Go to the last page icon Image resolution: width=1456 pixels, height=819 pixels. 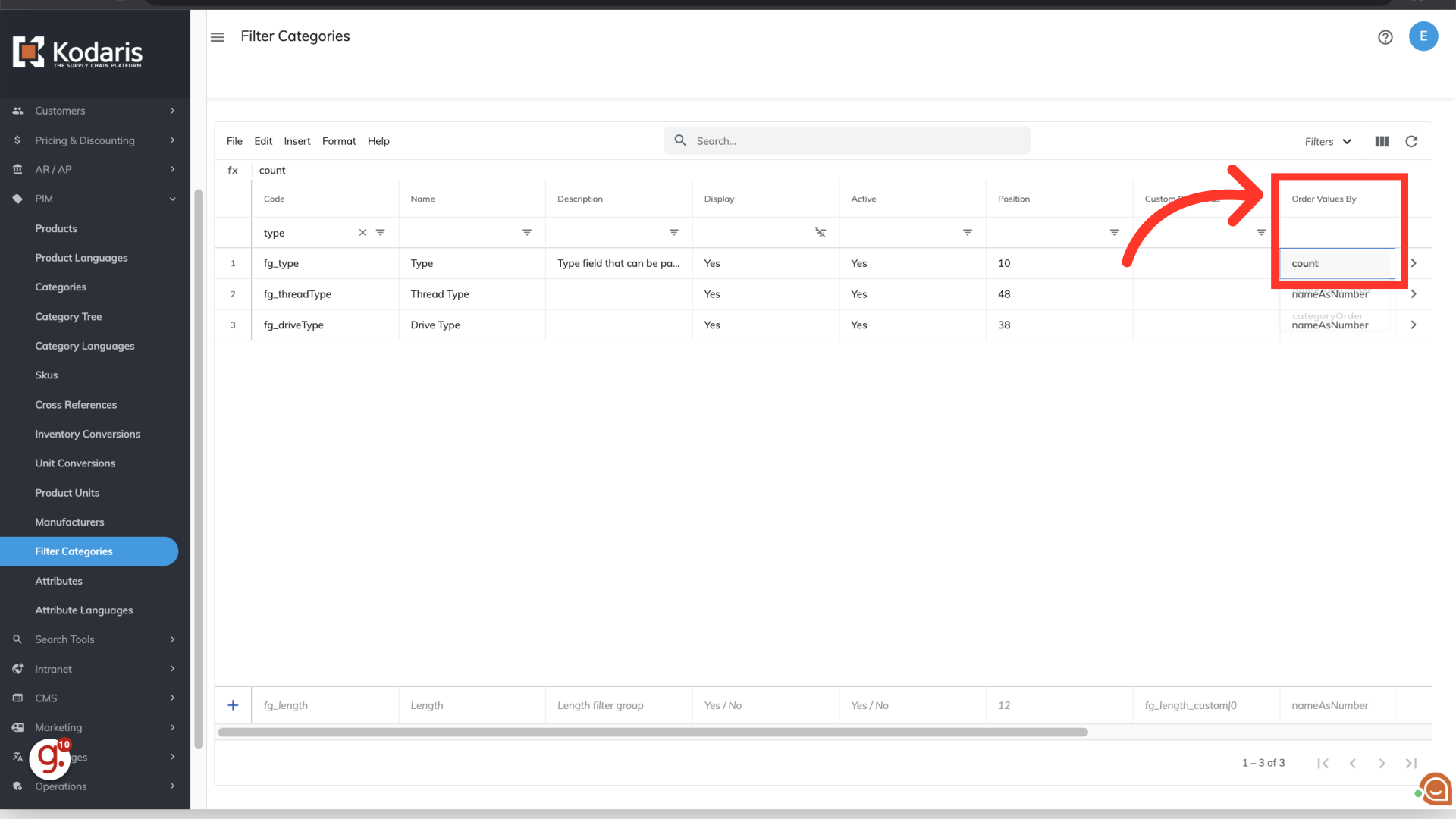click(1410, 763)
